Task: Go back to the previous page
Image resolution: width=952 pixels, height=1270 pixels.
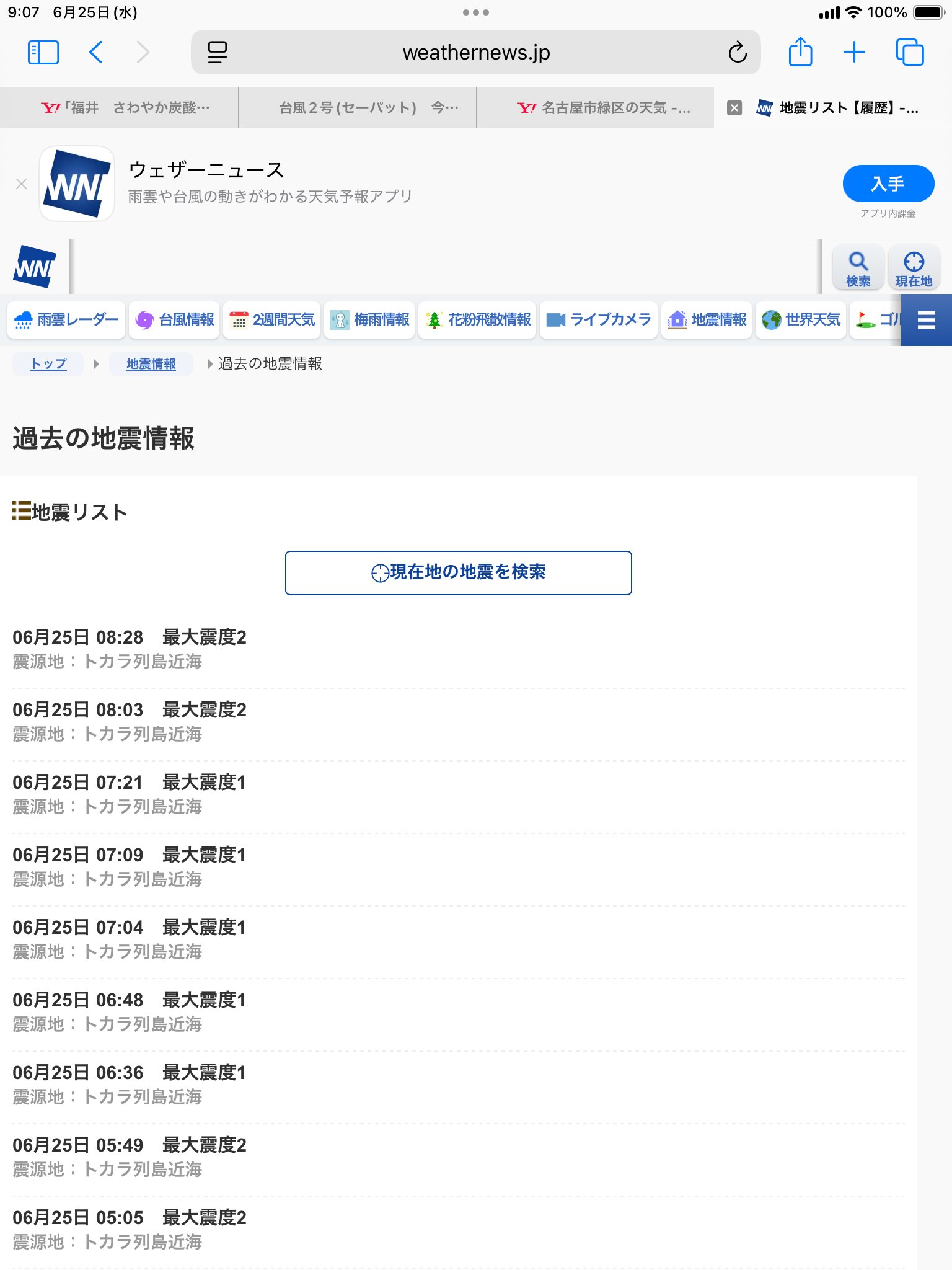Action: click(96, 53)
